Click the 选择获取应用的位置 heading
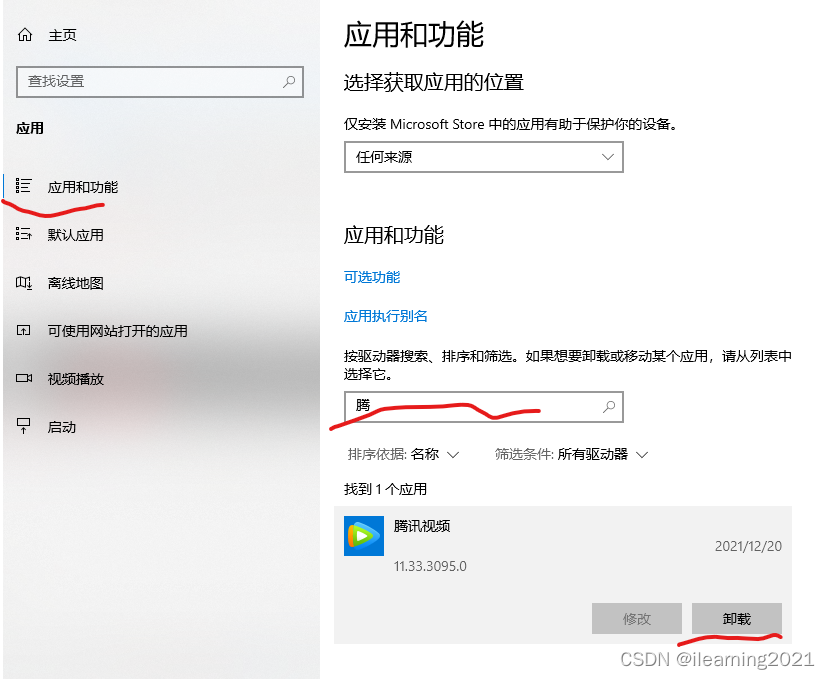Screen dimensions: 830x679 tap(434, 83)
